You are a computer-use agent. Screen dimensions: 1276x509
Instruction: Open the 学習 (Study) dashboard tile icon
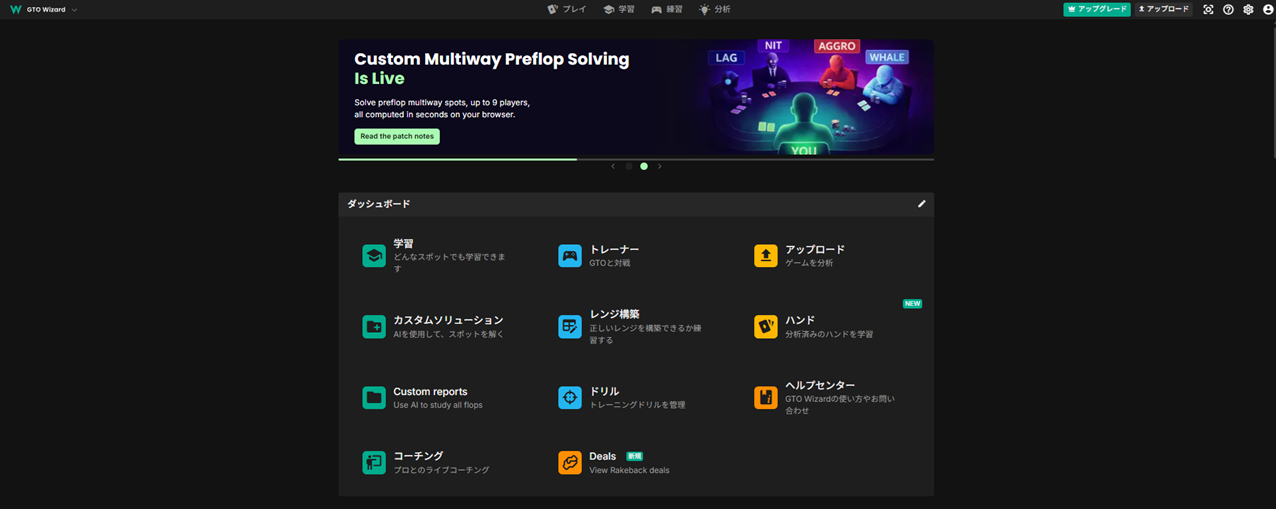pos(374,256)
